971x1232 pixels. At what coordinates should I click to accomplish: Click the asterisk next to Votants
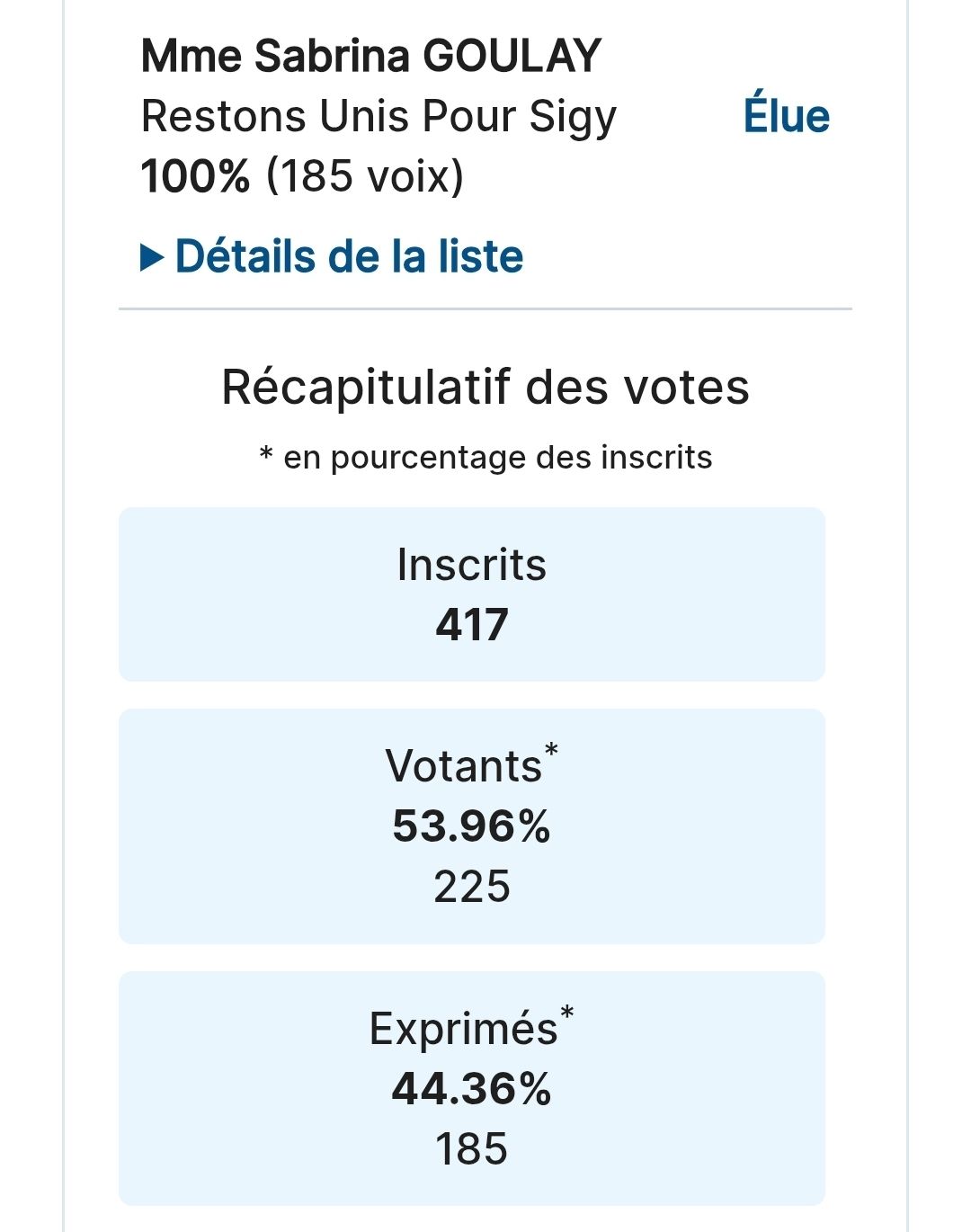coord(551,749)
